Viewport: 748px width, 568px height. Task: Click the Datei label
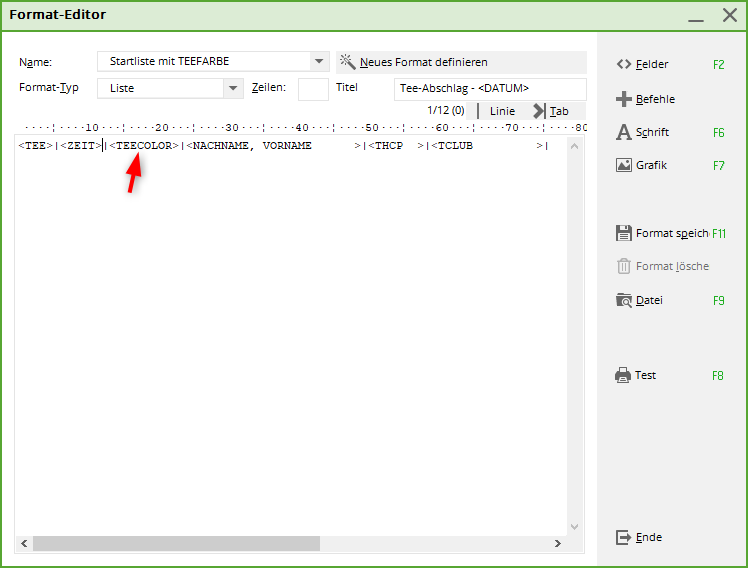click(x=649, y=300)
